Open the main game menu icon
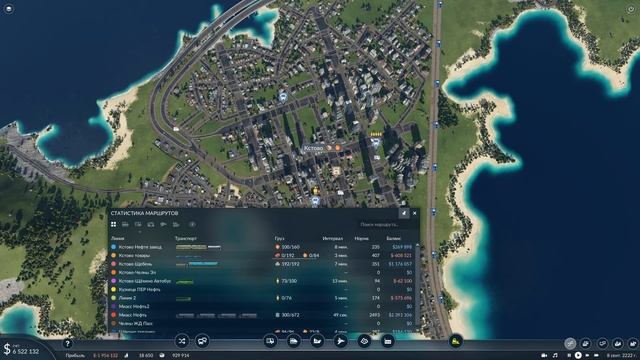This screenshot has height=360, width=640. (x=9, y=9)
